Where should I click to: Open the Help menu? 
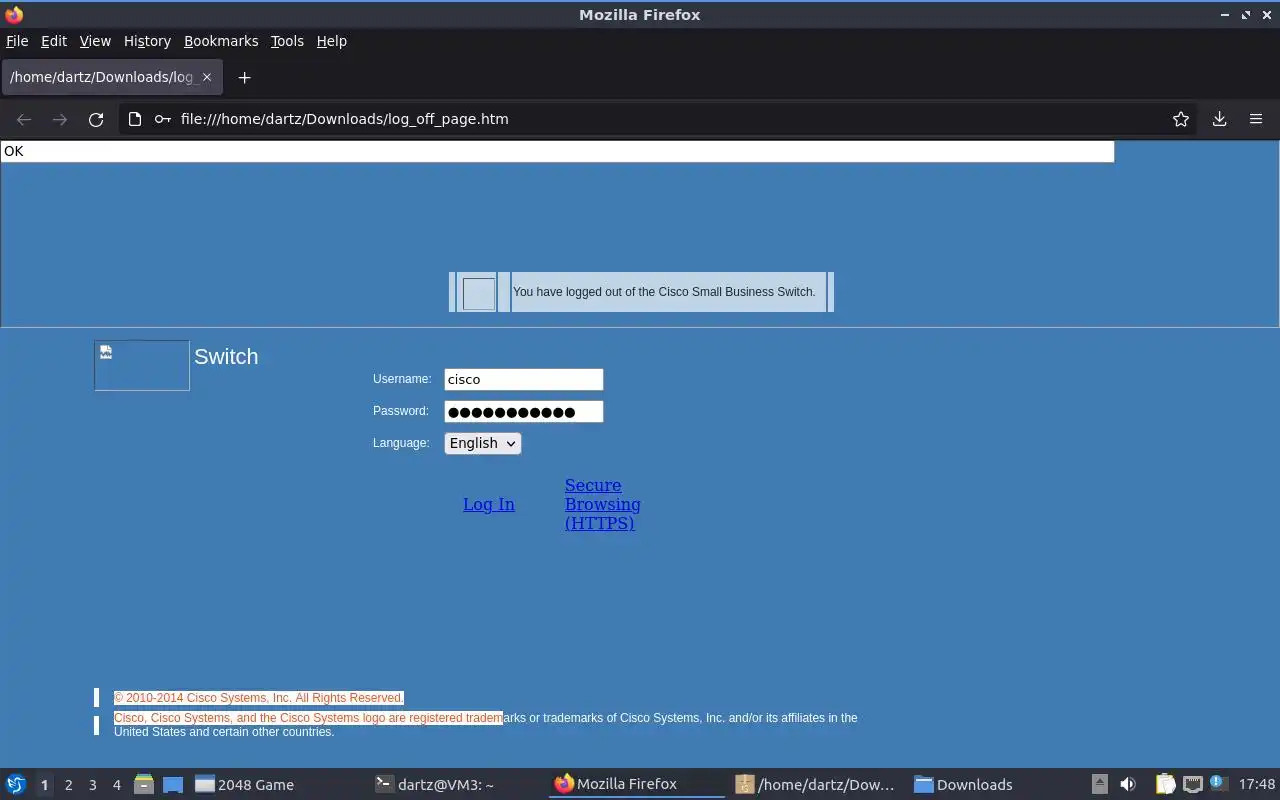pyautogui.click(x=332, y=41)
